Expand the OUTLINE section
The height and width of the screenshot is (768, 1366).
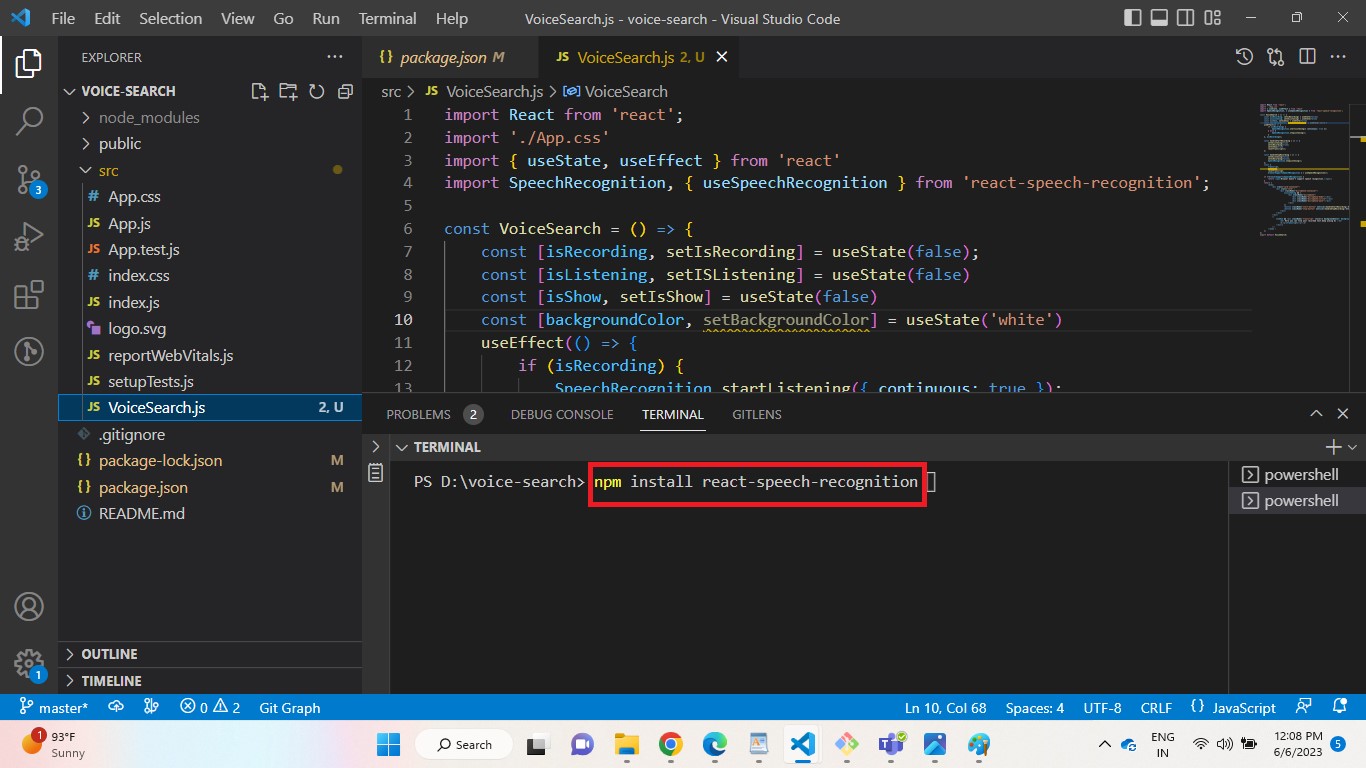pyautogui.click(x=210, y=654)
